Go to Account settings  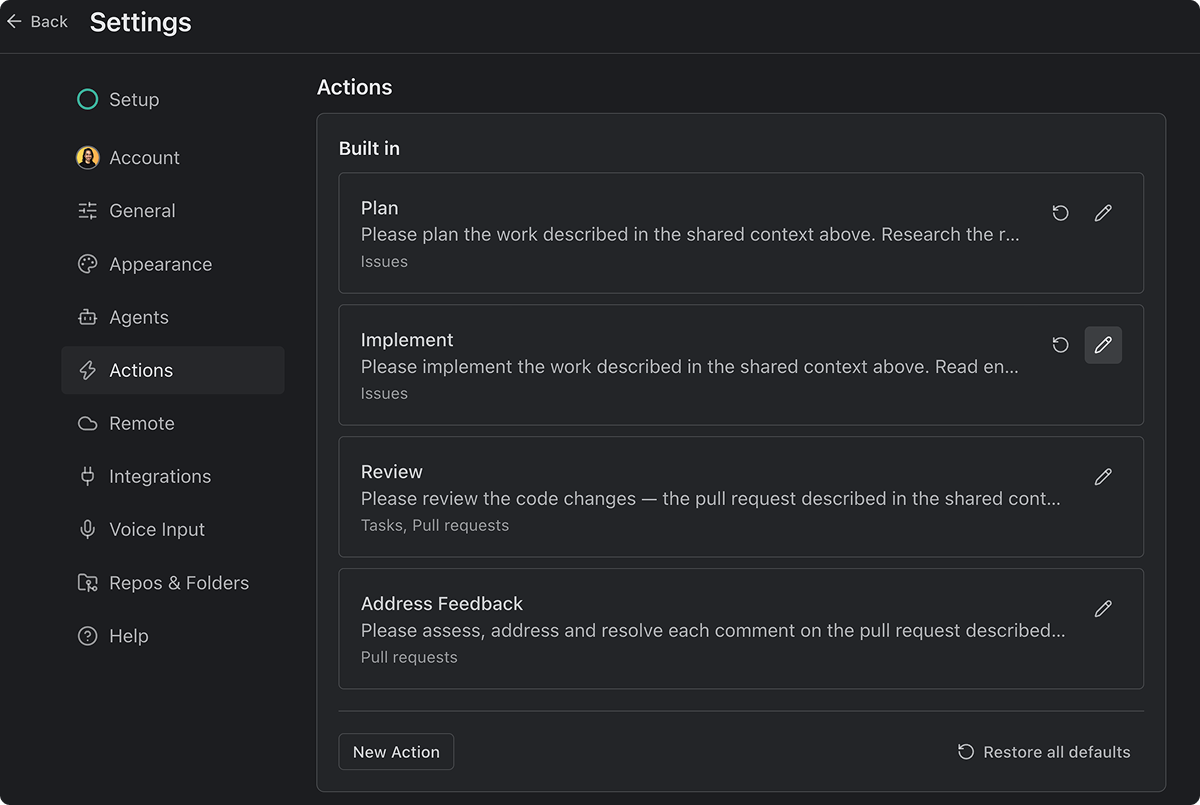coord(173,157)
